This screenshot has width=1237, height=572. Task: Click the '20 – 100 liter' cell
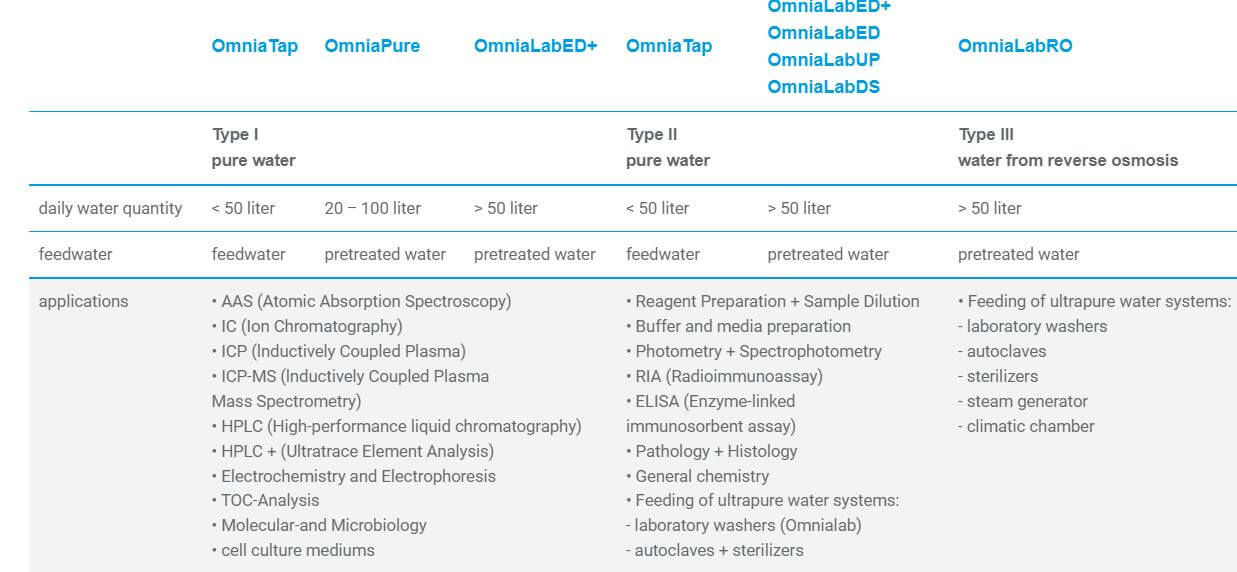pyautogui.click(x=372, y=208)
